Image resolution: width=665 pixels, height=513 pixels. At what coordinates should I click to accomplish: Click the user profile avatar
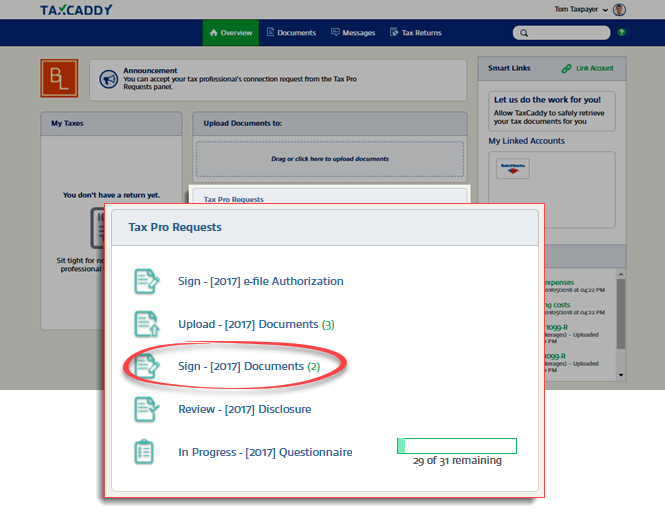click(620, 9)
